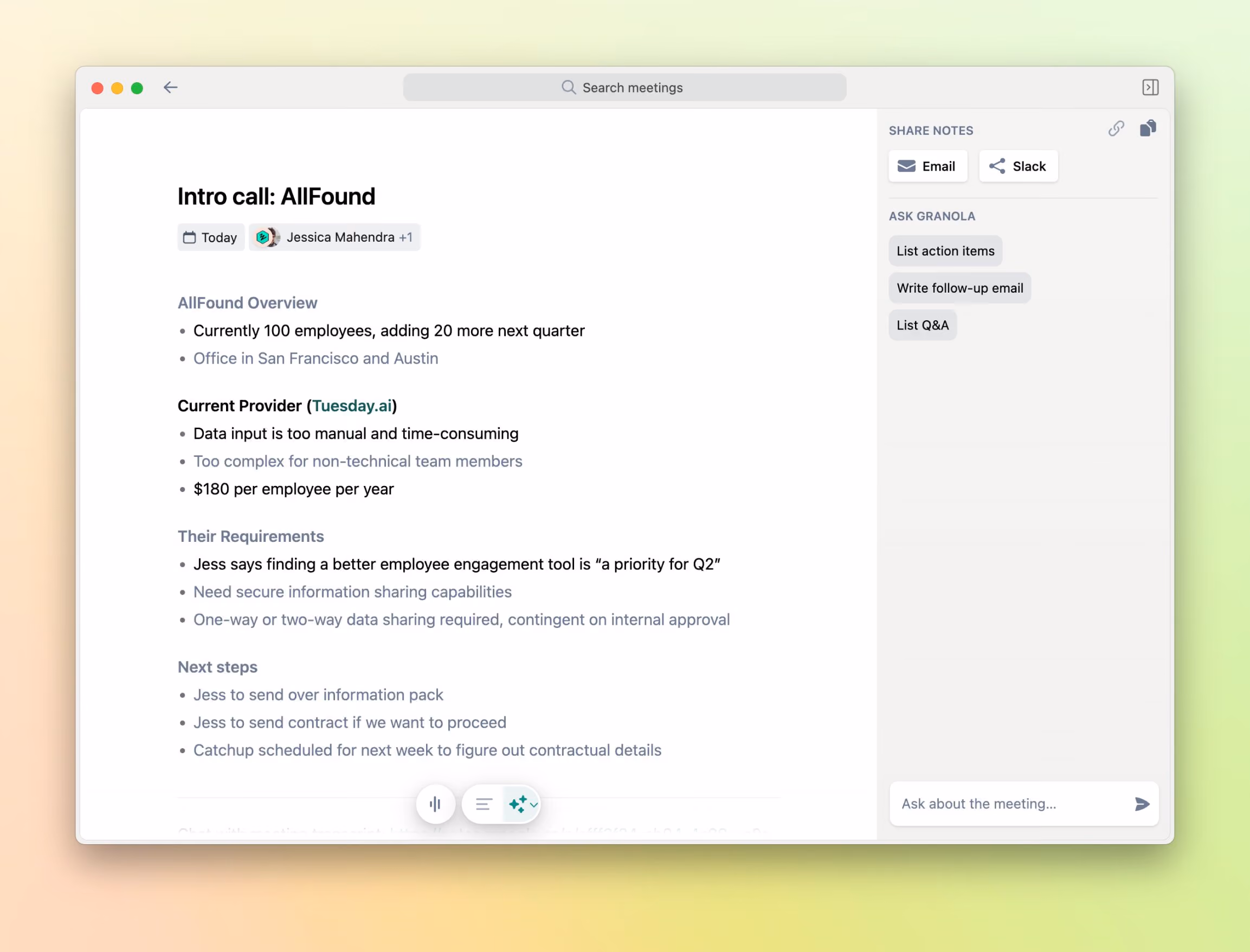Click the Current Provider heading
Image resolution: width=1250 pixels, height=952 pixels.
pos(287,406)
